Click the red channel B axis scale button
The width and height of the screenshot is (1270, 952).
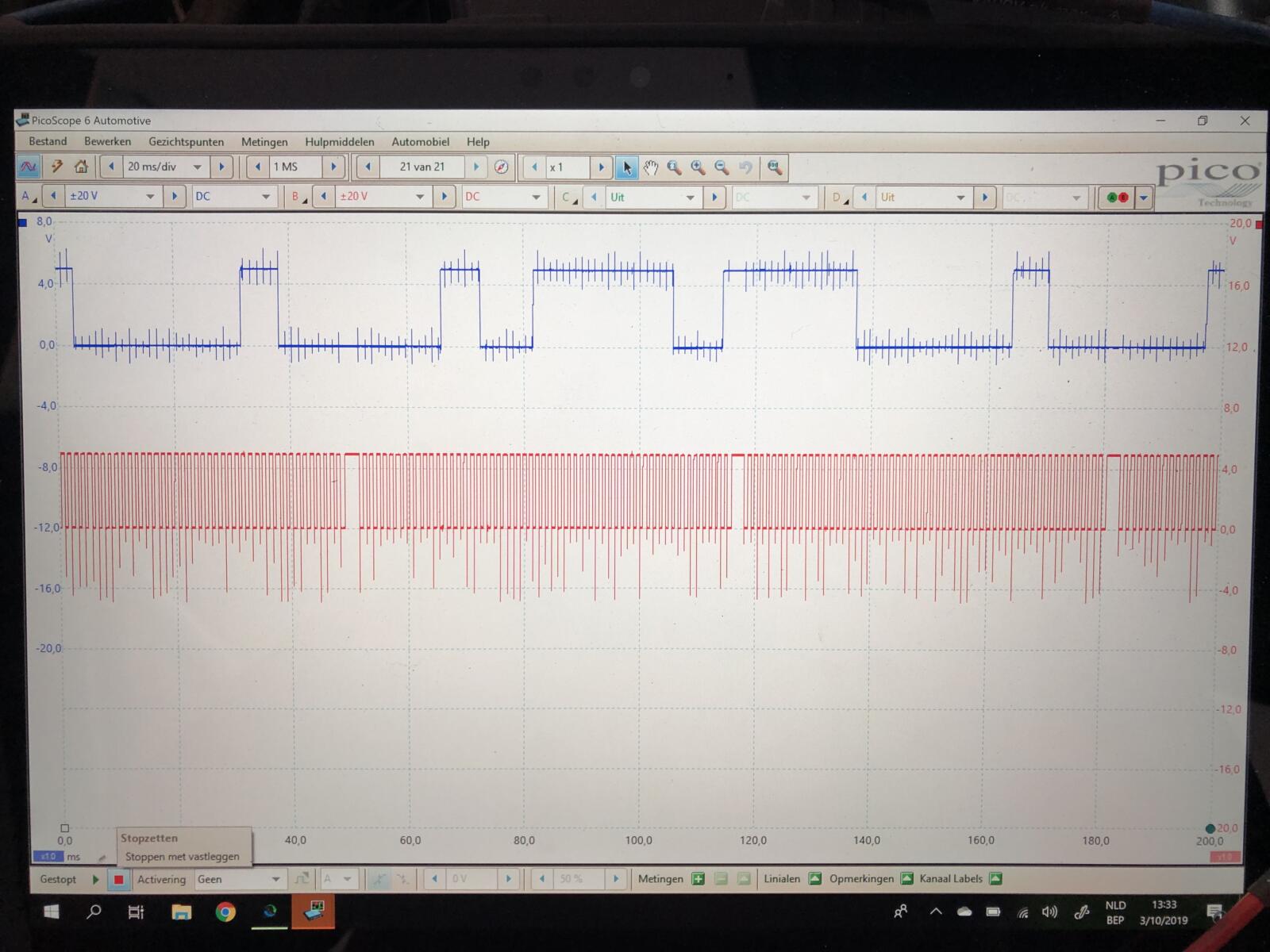pos(1226,857)
